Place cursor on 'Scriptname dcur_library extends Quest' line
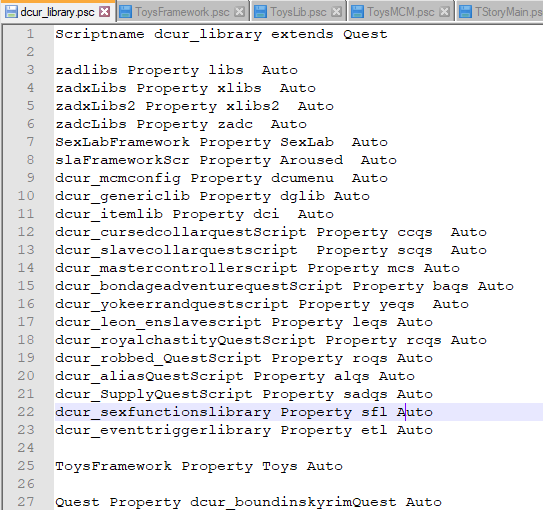The height and width of the screenshot is (510, 543). pyautogui.click(x=222, y=34)
